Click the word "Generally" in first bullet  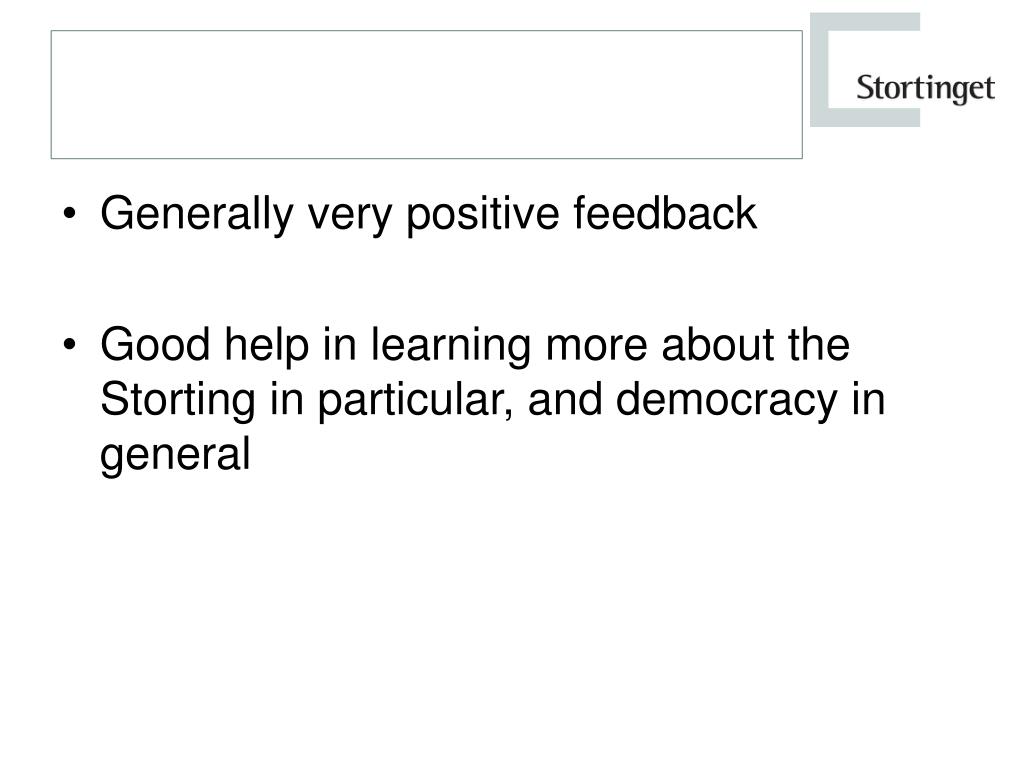click(x=197, y=214)
